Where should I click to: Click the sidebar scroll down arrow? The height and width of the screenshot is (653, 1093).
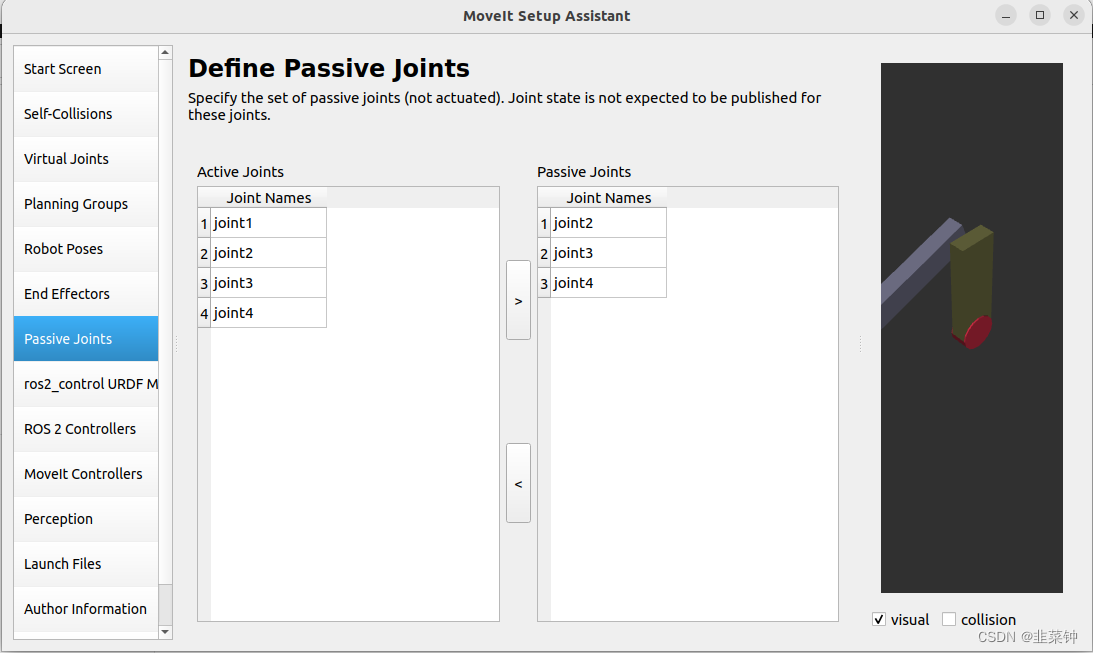point(165,632)
